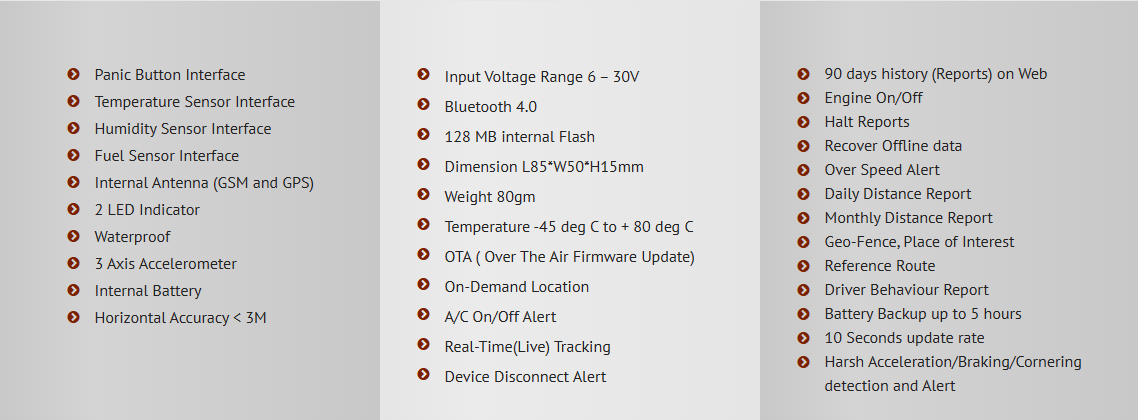Image resolution: width=1138 pixels, height=420 pixels.
Task: Click Input Voltage Range 6 – 30V text
Action: [x=541, y=77]
